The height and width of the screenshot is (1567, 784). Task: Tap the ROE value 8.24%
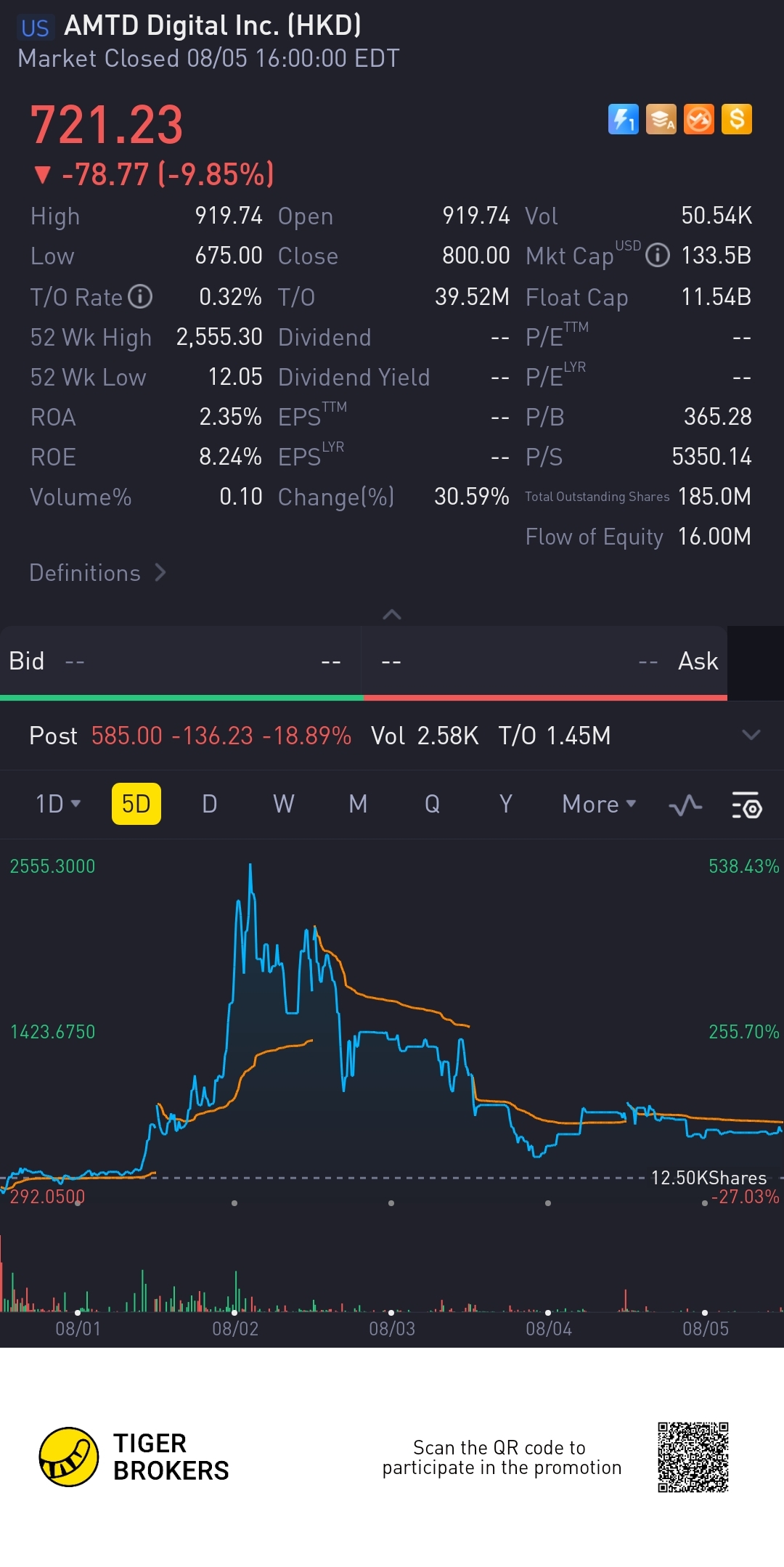[x=230, y=457]
